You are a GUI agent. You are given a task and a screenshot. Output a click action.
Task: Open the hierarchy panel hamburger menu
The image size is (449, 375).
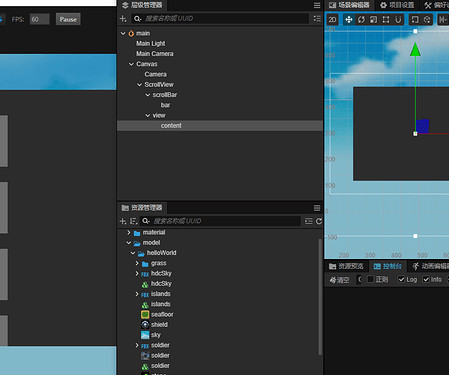(317, 5)
